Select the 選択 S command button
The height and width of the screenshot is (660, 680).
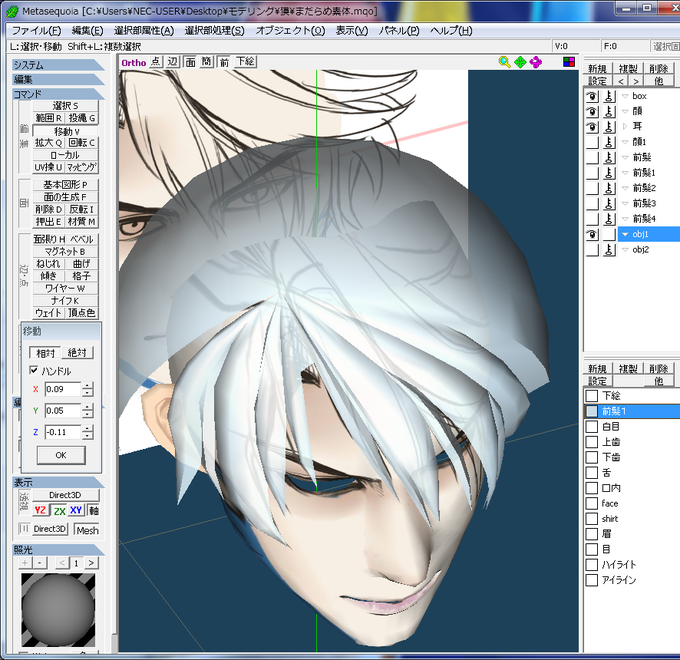coord(65,105)
